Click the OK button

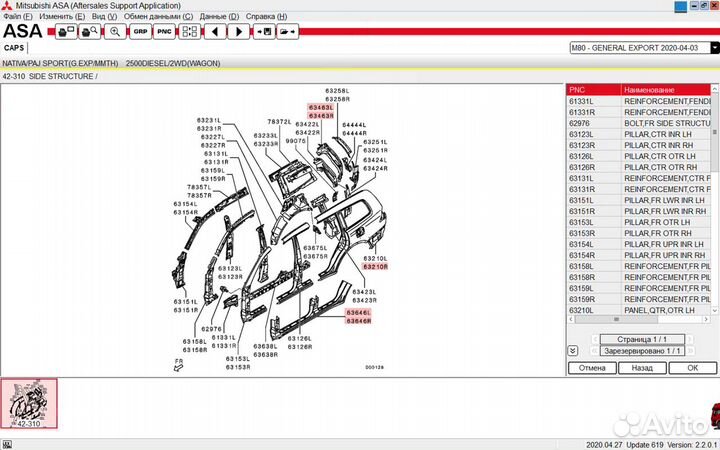coord(693,368)
